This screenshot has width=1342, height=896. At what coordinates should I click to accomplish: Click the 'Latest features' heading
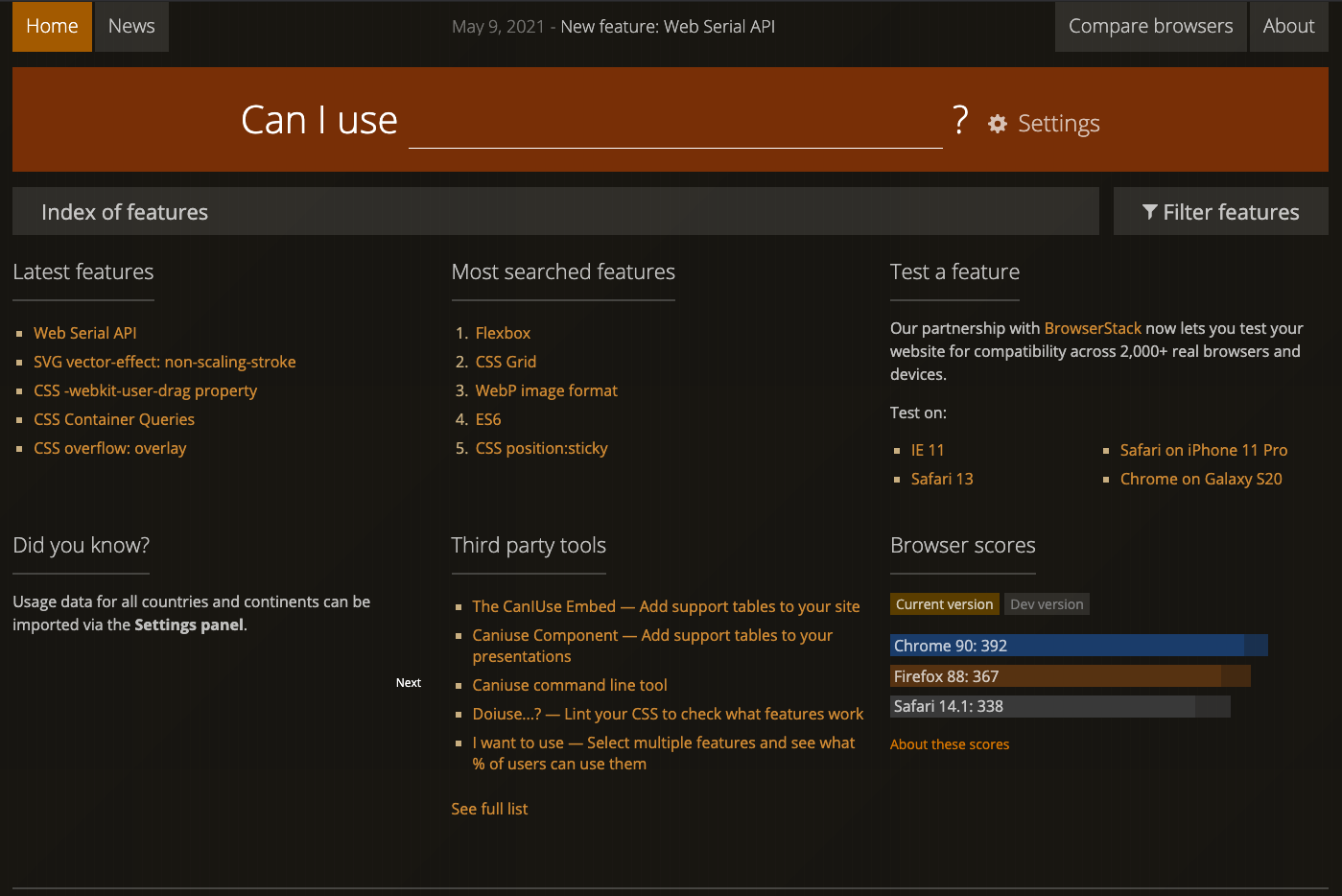coord(83,271)
